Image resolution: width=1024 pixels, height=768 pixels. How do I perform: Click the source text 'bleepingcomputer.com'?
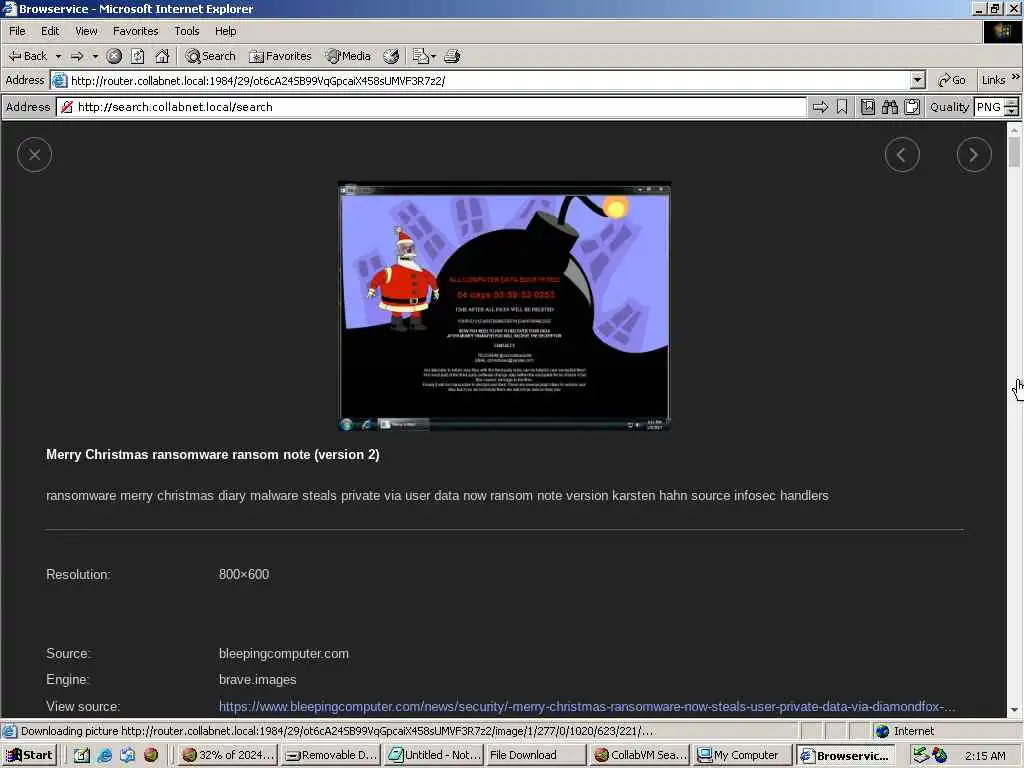coord(283,654)
